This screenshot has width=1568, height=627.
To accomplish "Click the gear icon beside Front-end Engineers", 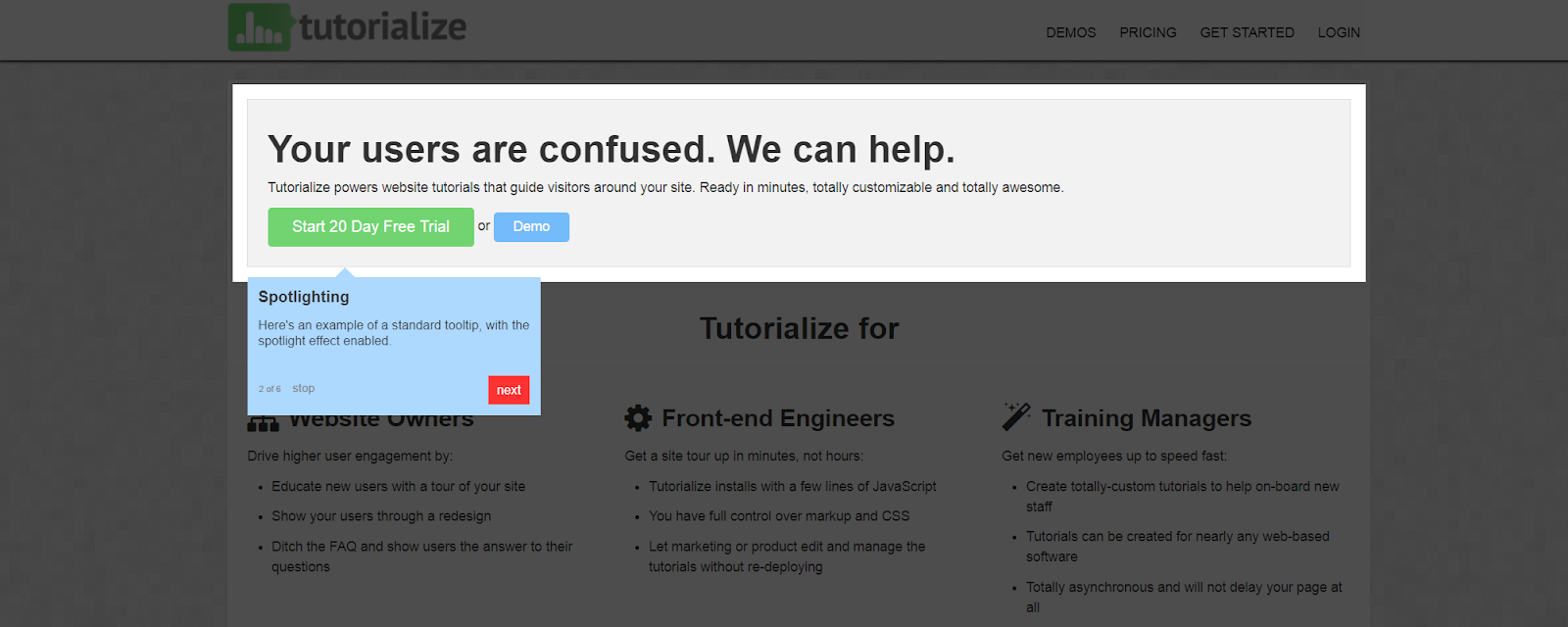I will click(638, 418).
